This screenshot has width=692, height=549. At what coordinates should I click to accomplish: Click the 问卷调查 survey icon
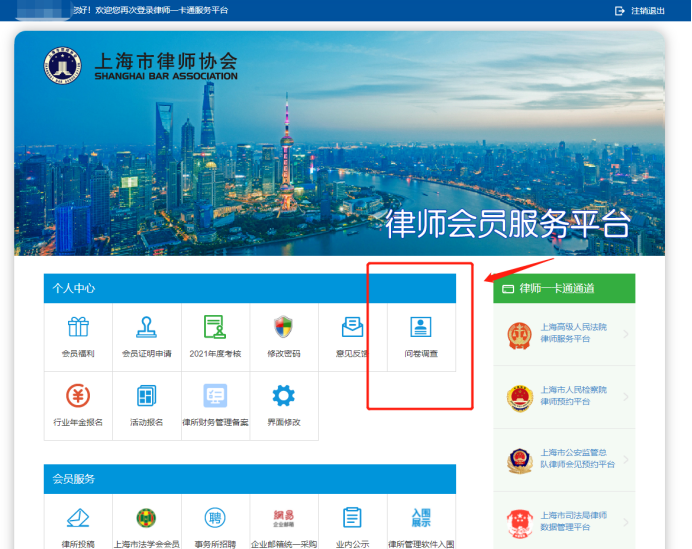(421, 328)
